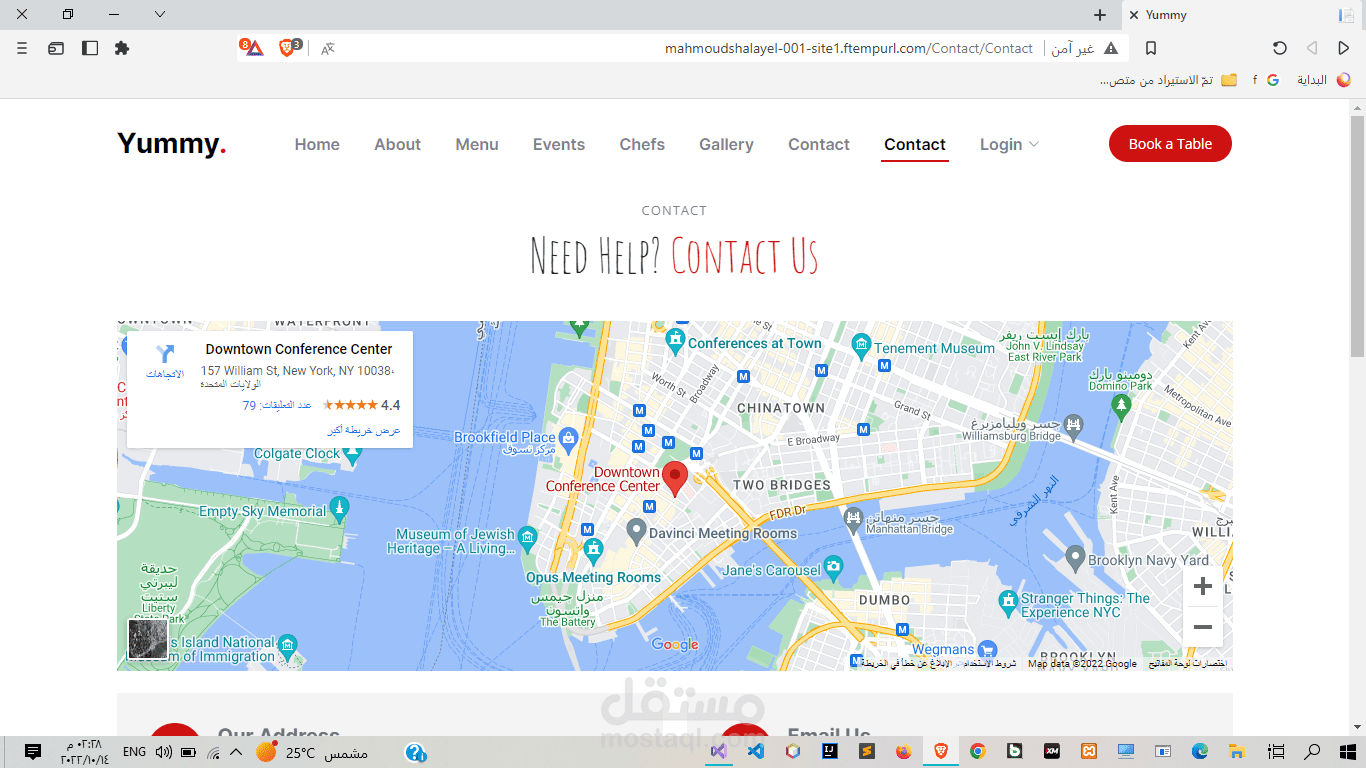Click Empty Sky Memorial marker
Image resolution: width=1366 pixels, height=768 pixels.
[340, 509]
